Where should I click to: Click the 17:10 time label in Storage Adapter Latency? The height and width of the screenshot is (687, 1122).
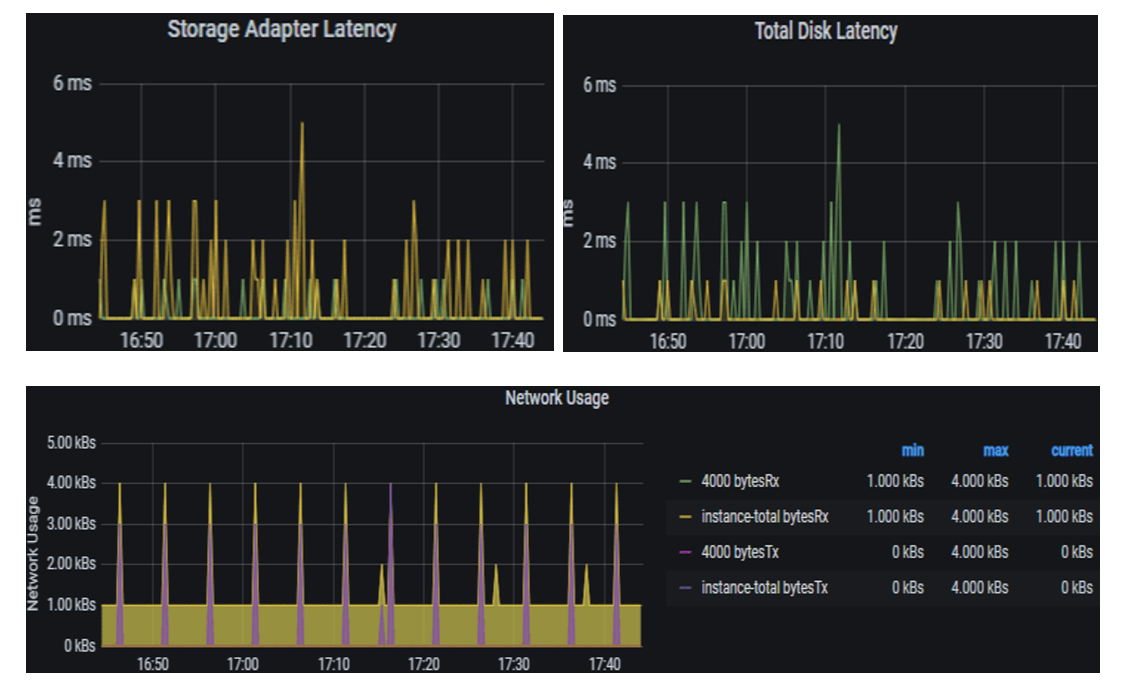tap(291, 340)
